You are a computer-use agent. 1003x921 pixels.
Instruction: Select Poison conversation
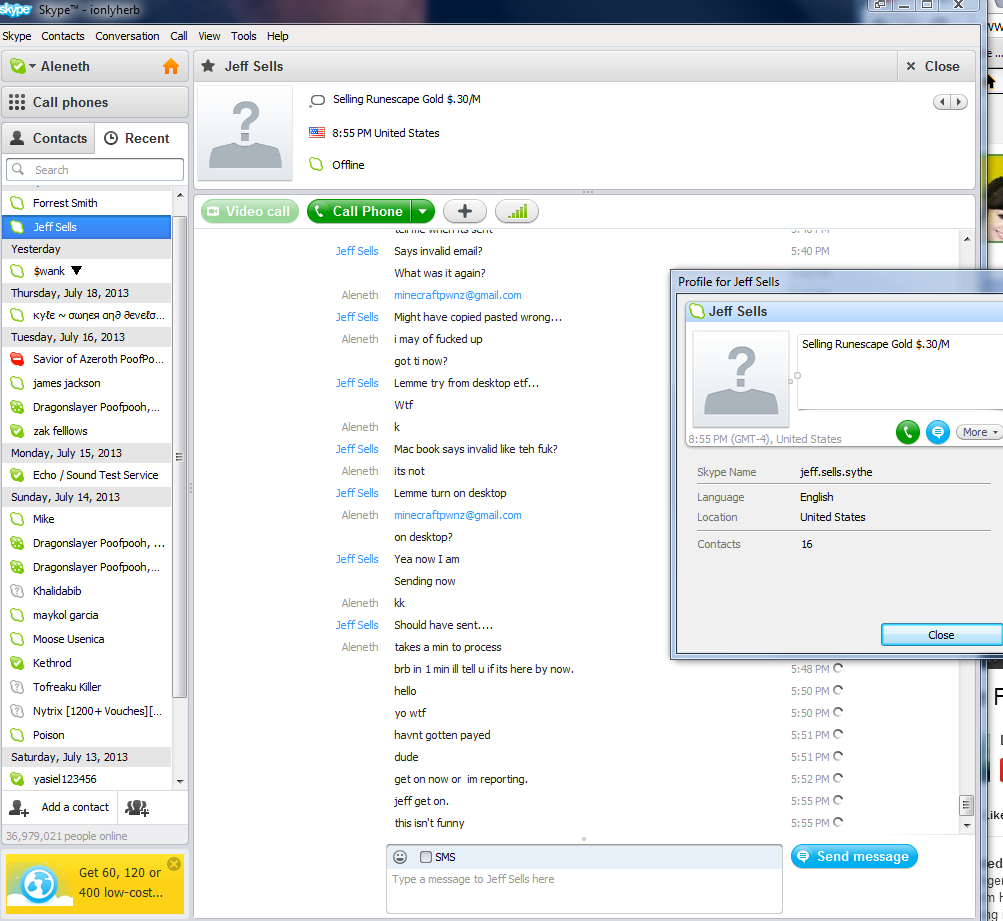(x=87, y=735)
